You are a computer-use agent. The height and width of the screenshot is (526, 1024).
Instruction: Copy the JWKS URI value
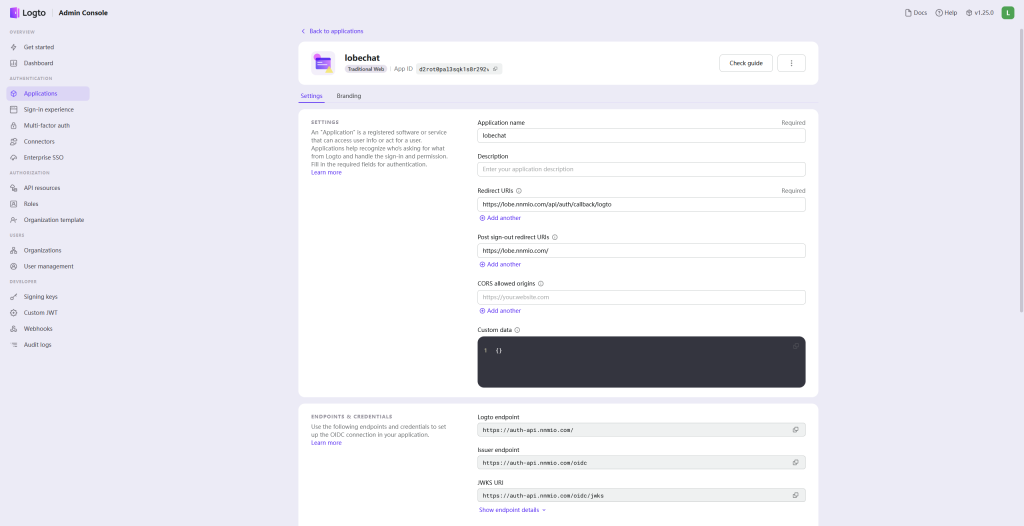point(795,495)
